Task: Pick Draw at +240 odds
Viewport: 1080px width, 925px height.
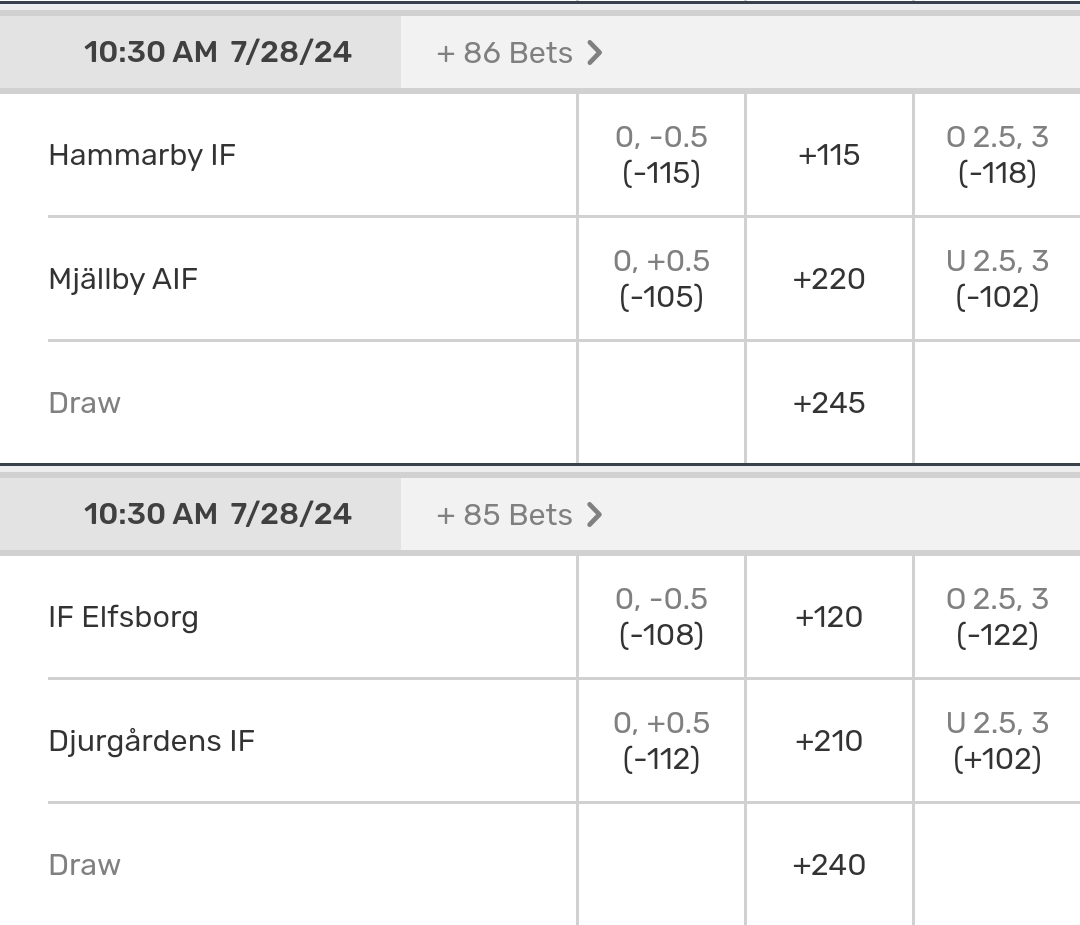Action: pos(829,865)
